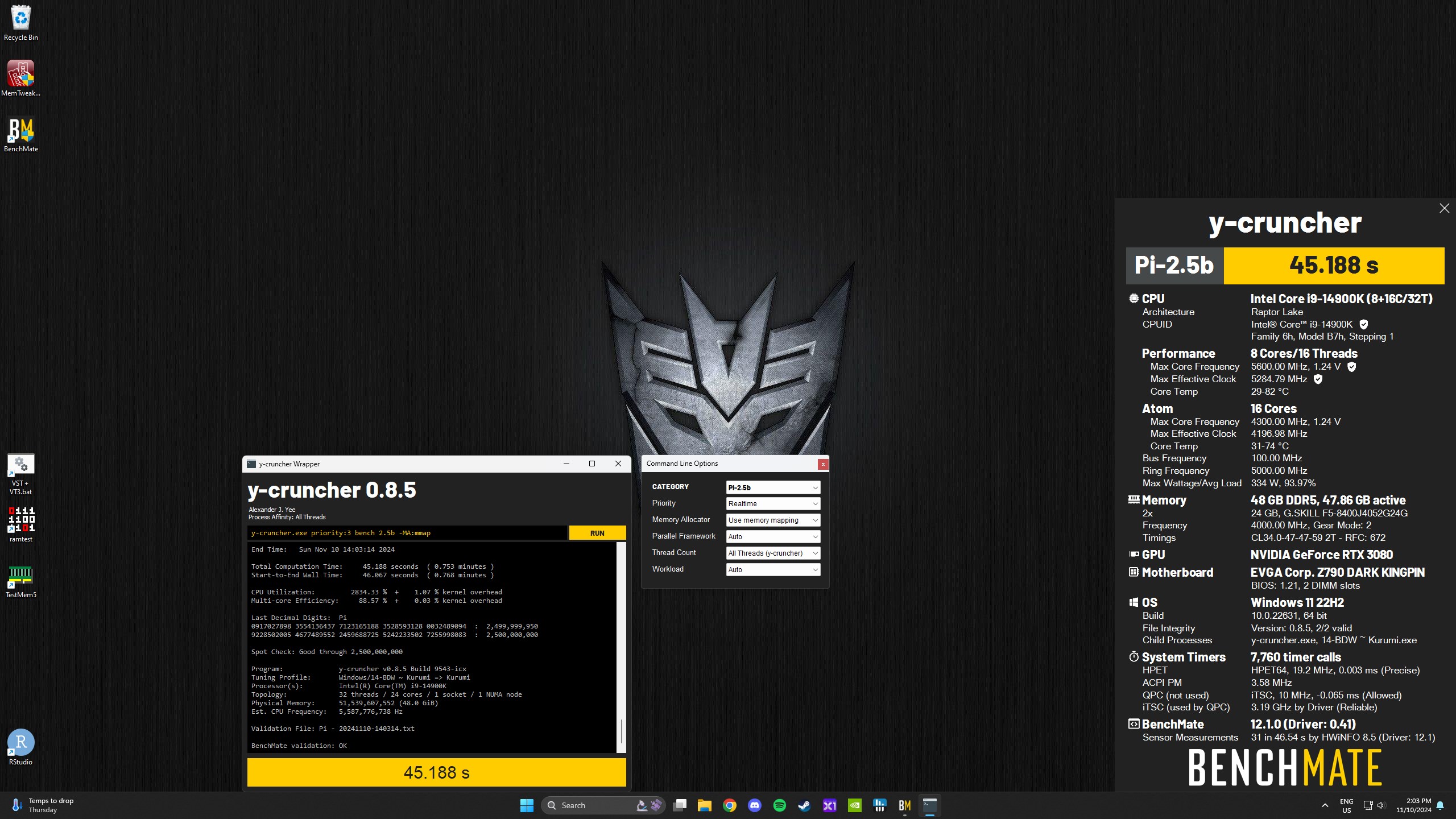Select the MemTweak desktop shortcut

coord(21,78)
